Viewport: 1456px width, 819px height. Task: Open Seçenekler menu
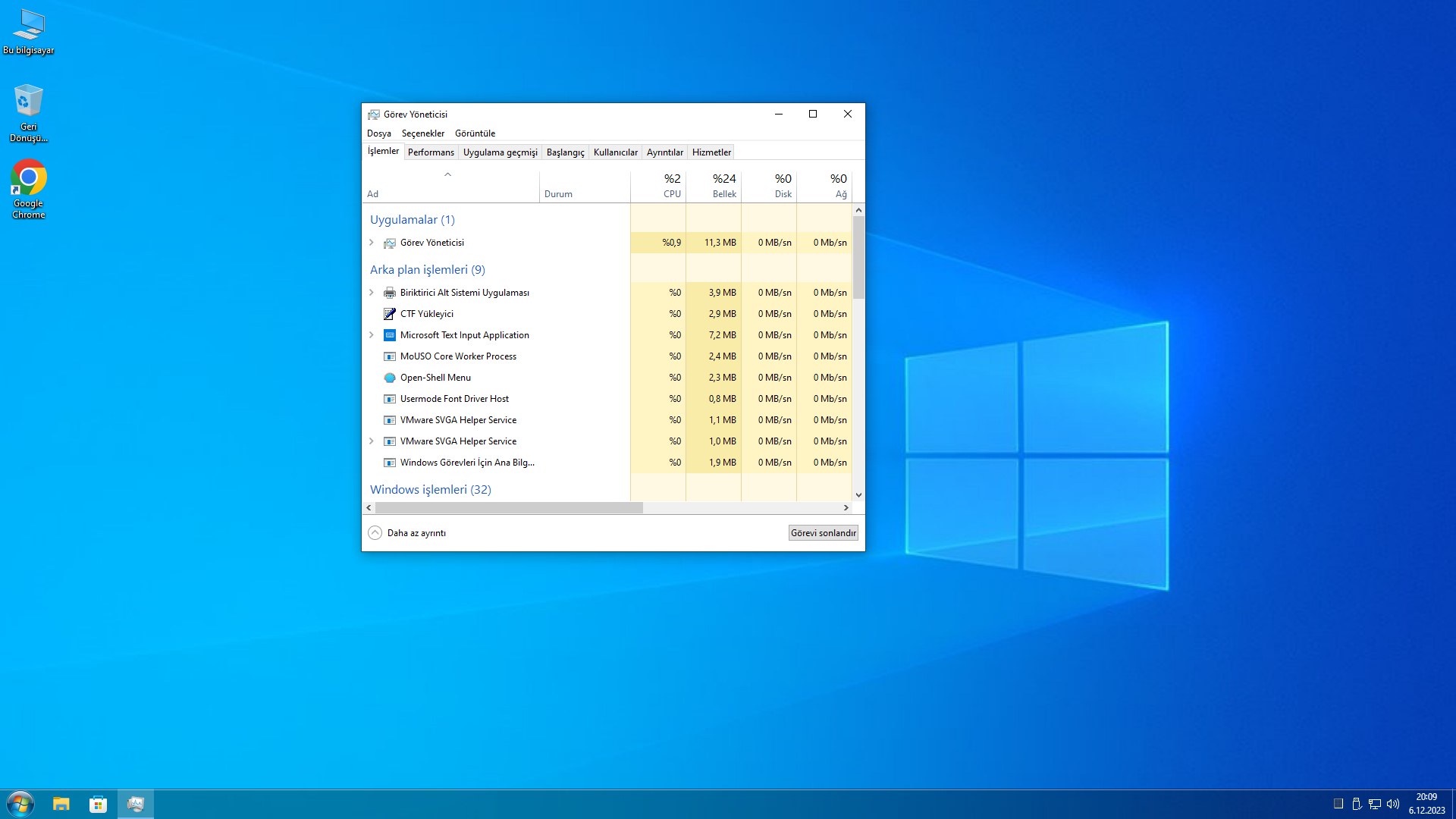[x=423, y=133]
